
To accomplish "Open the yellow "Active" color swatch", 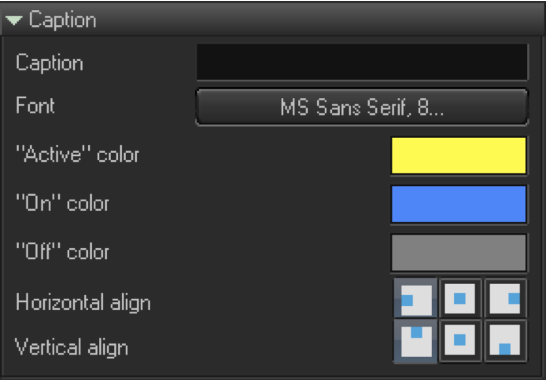I will tap(459, 155).
